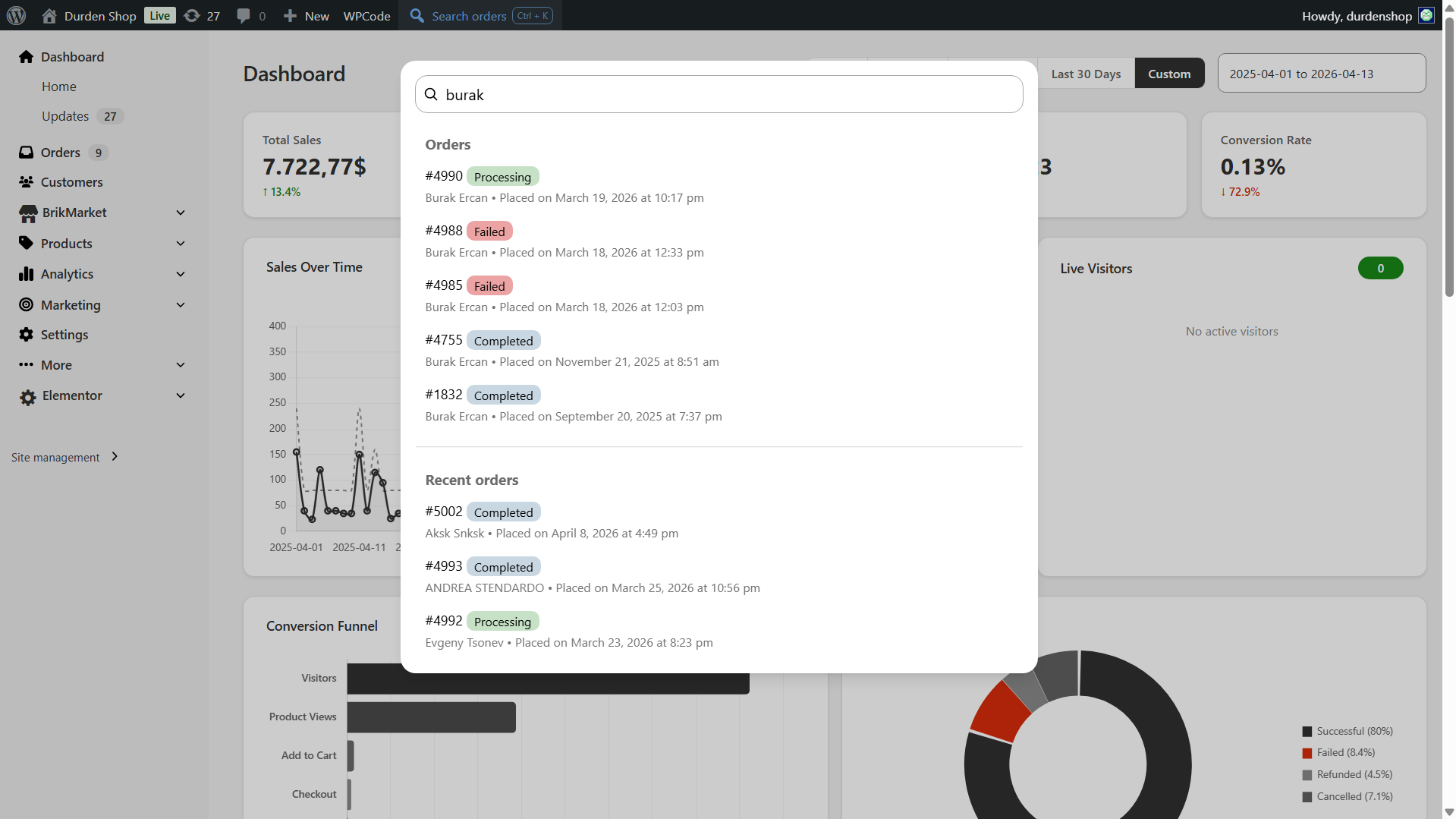Click the More ellipsis icon
Screen dimensions: 1456x819
27,365
